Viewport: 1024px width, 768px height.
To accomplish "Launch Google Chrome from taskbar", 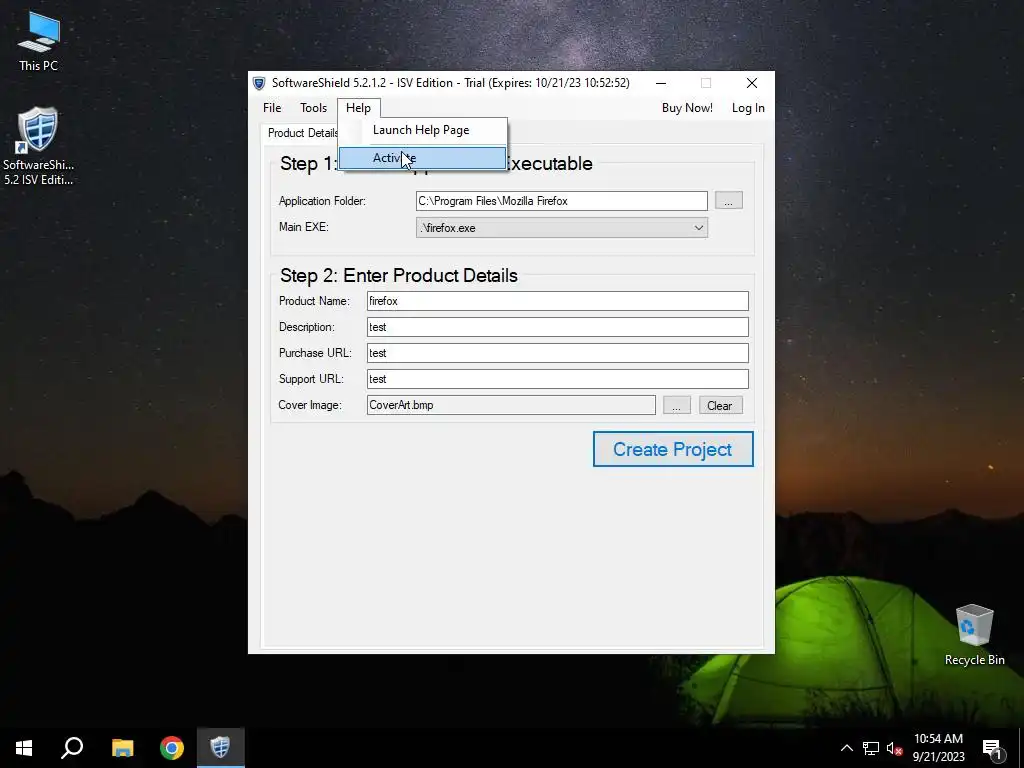I will click(172, 748).
